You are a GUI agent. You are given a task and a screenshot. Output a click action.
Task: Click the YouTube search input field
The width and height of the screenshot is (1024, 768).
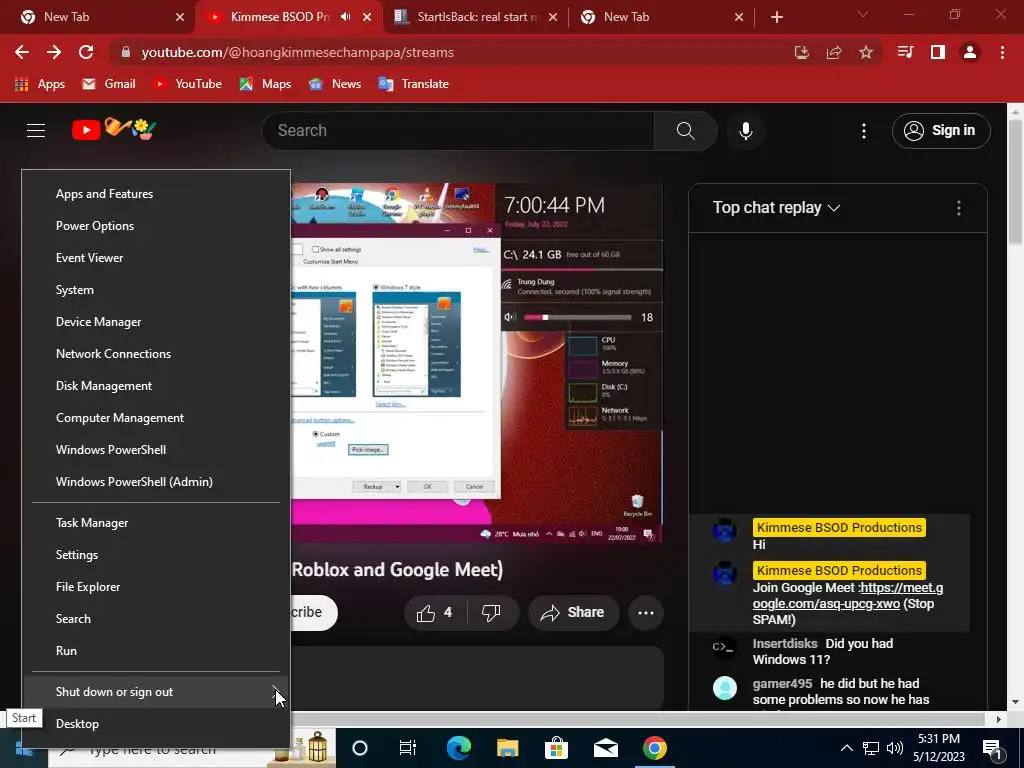458,131
